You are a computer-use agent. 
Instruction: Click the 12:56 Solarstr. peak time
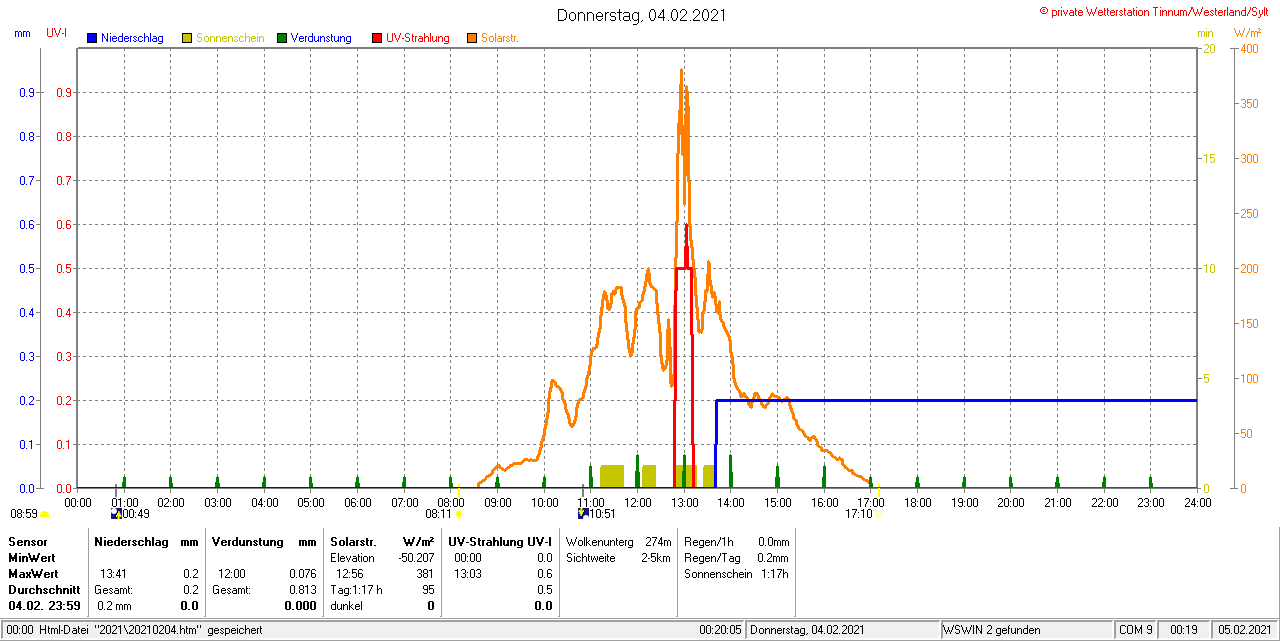pyautogui.click(x=350, y=574)
